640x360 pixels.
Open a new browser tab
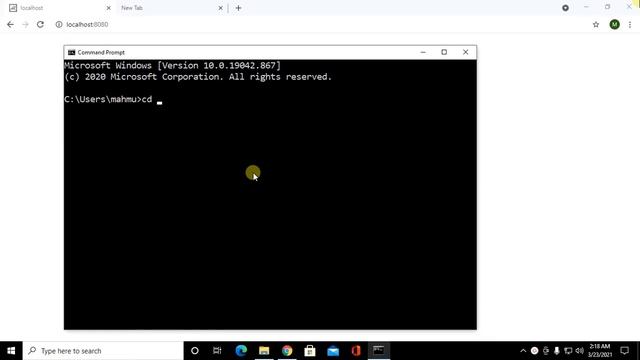(238, 8)
